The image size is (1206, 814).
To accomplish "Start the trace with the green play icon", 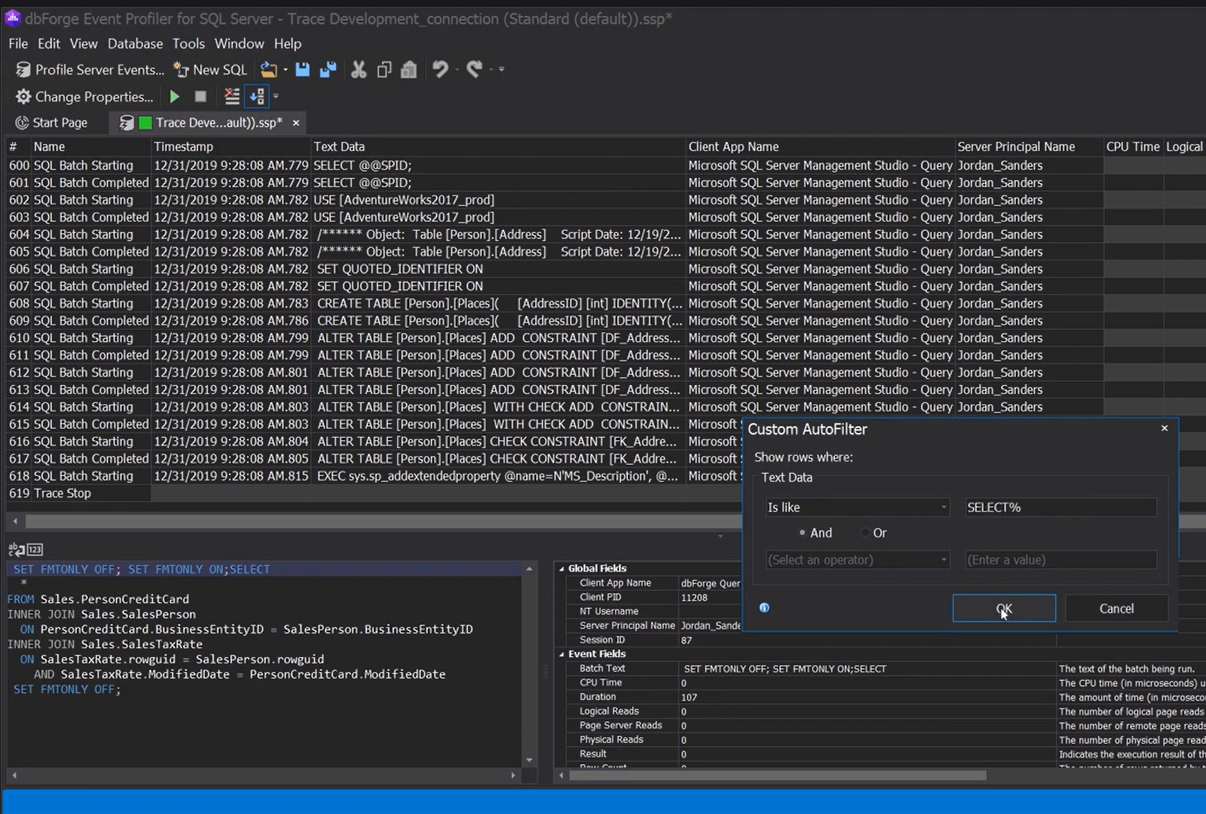I will click(173, 96).
